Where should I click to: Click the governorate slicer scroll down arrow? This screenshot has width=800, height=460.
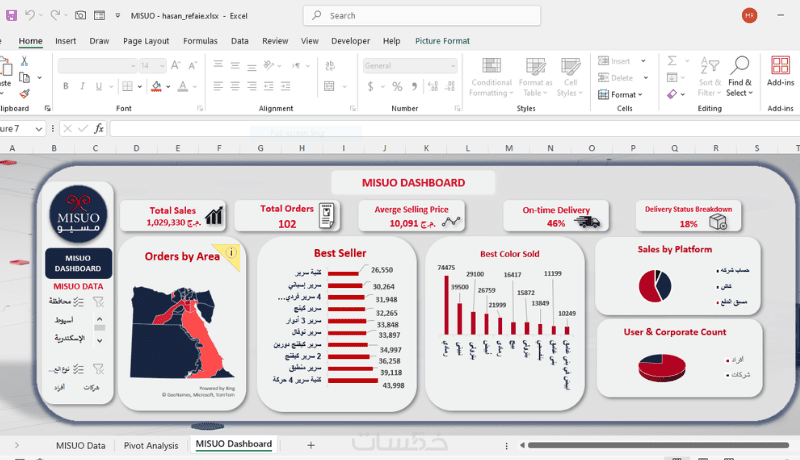pos(99,341)
